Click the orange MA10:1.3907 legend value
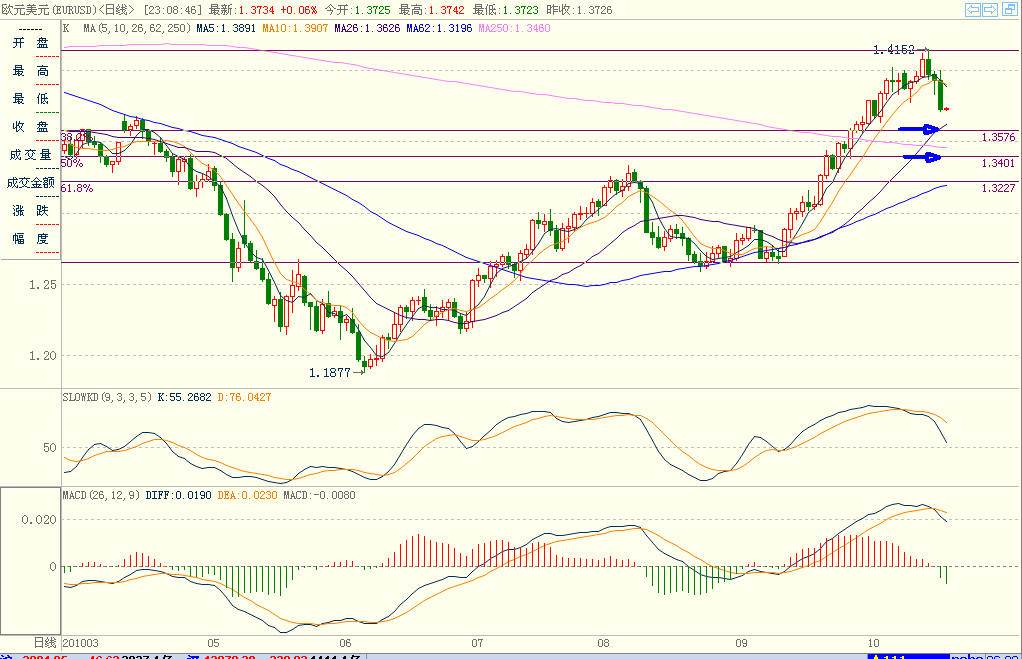The width and height of the screenshot is (1022, 659). (x=295, y=28)
